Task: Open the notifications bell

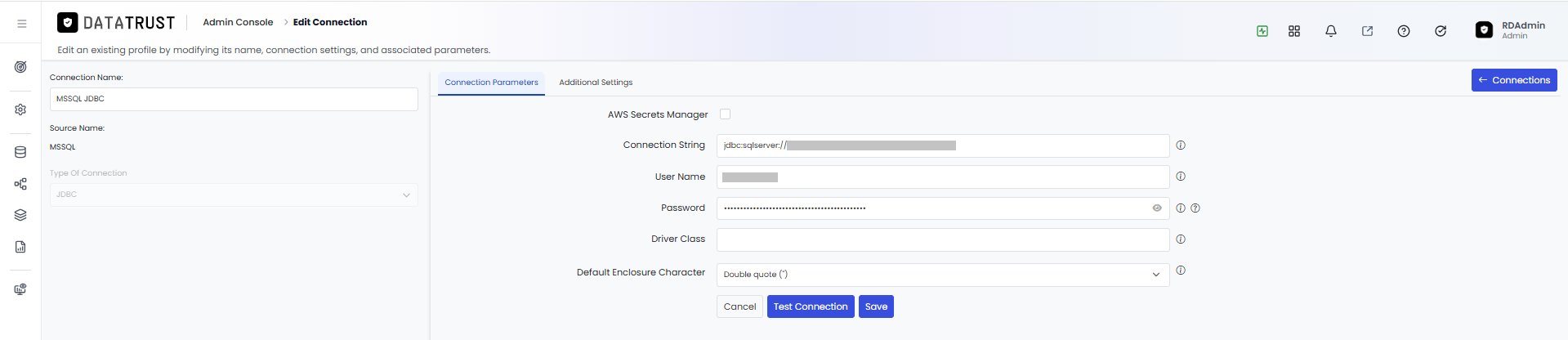Action: tap(1331, 31)
